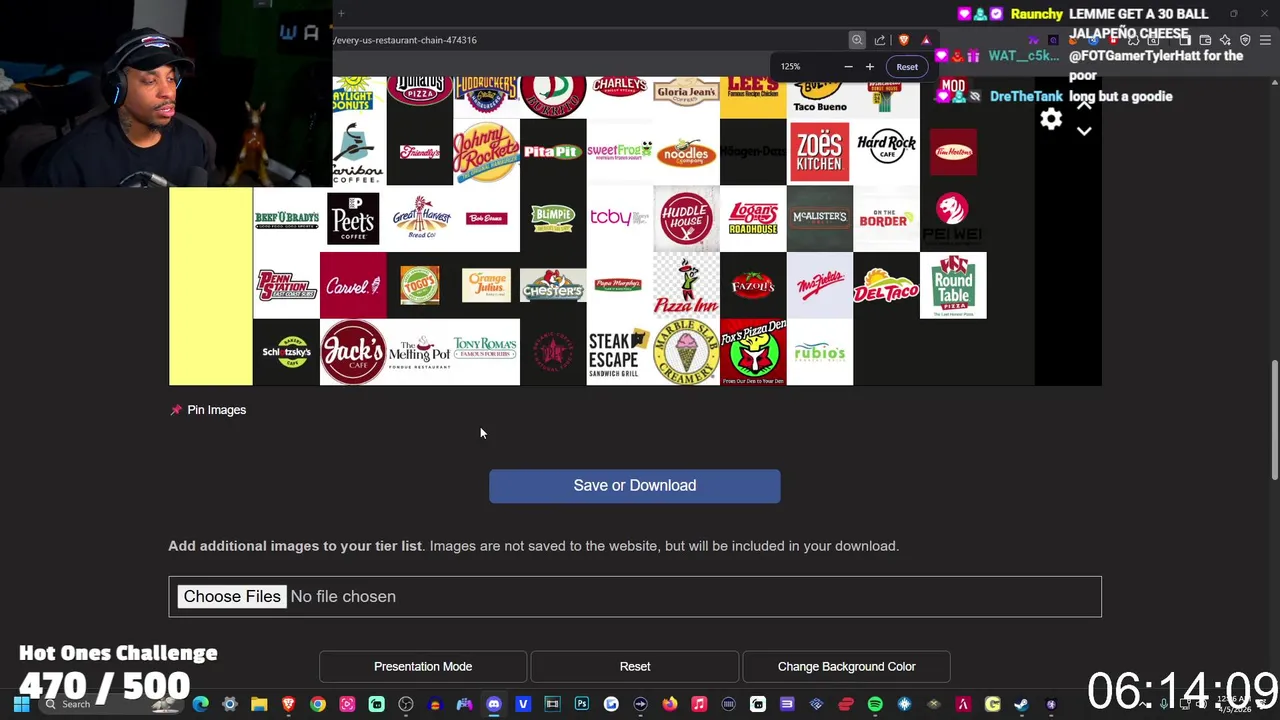Screen dimensions: 1280x720
Task: Open Brave Shields lion icon
Action: pos(904,40)
